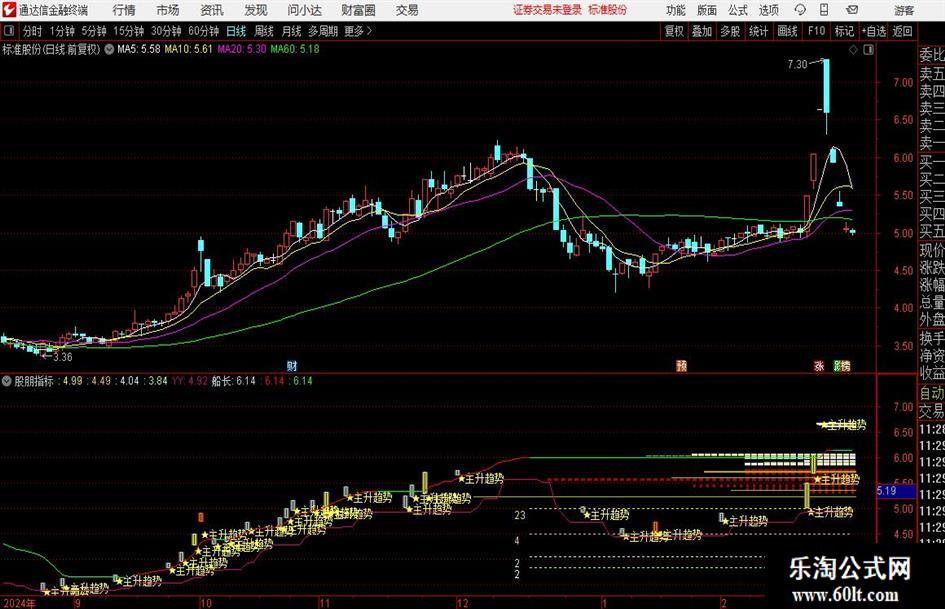
Task: Open the 交易 menu
Action: point(407,10)
